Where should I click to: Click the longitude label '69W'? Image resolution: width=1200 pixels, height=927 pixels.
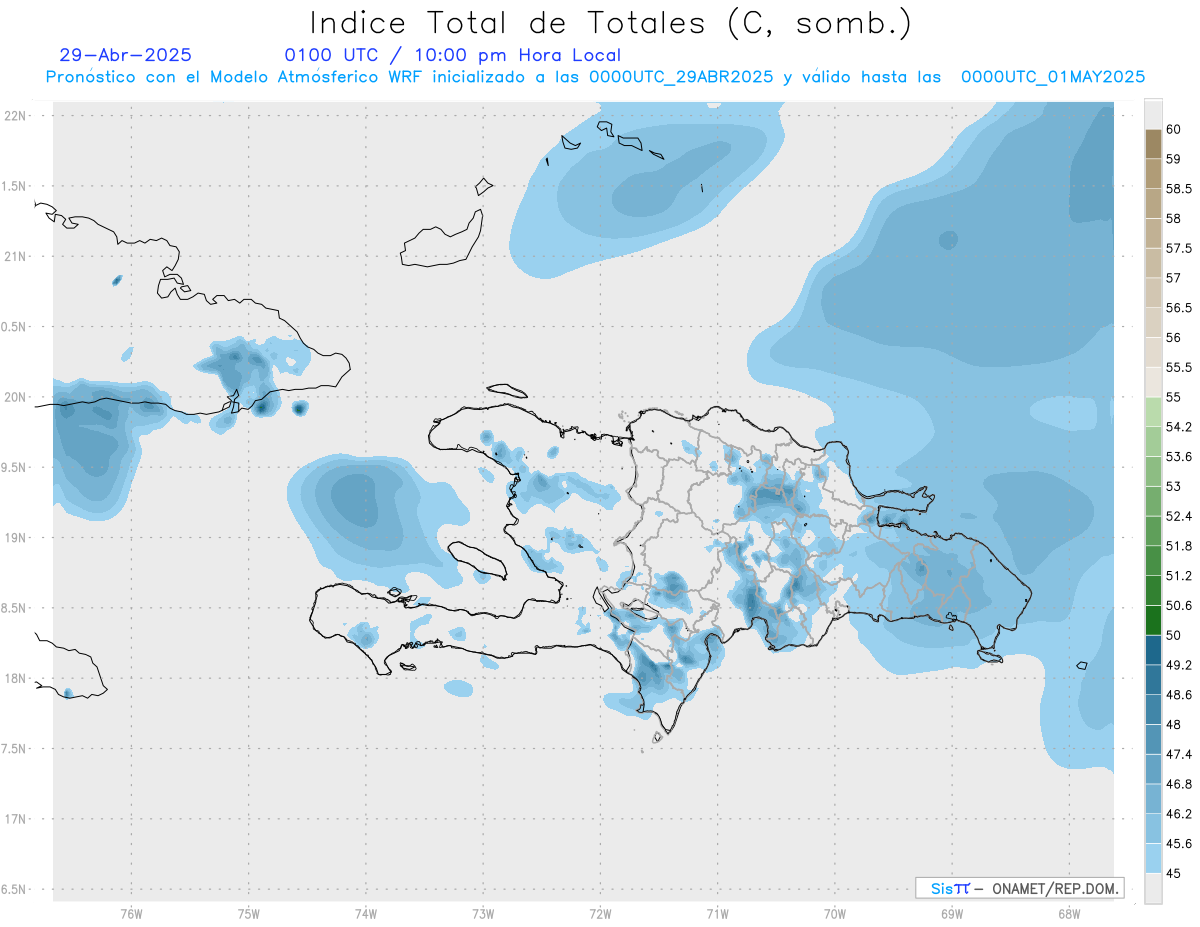coord(952,914)
